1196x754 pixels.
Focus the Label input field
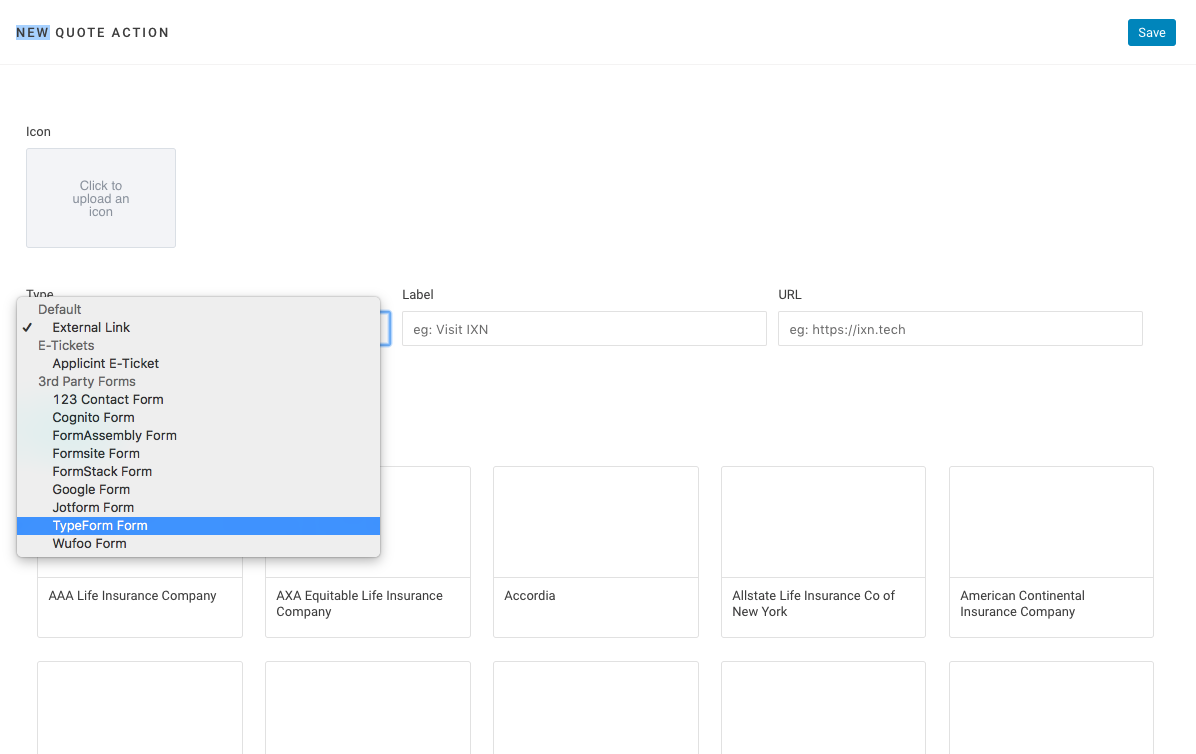[x=584, y=329]
